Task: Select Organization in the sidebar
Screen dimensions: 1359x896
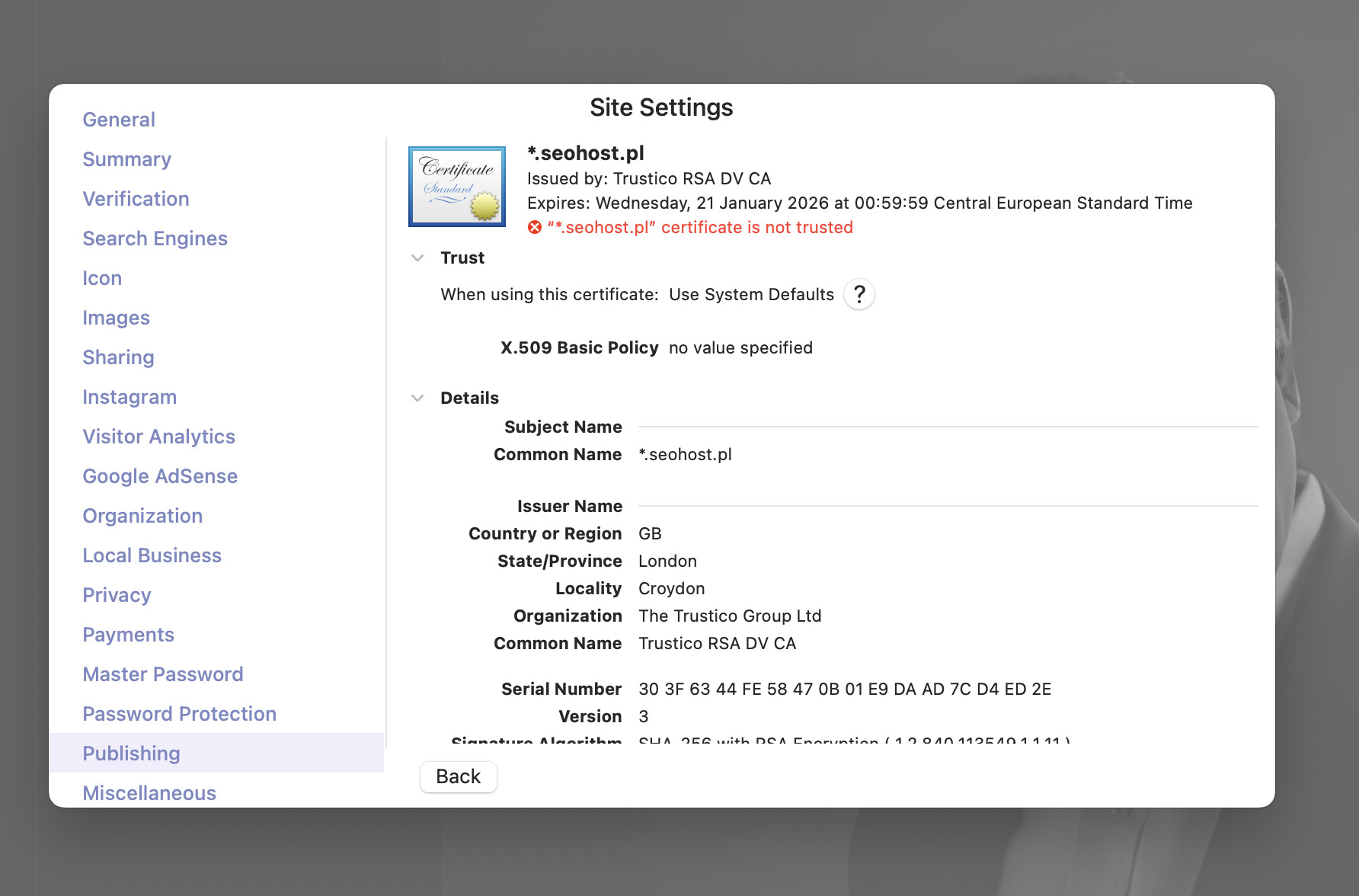Action: 142,516
